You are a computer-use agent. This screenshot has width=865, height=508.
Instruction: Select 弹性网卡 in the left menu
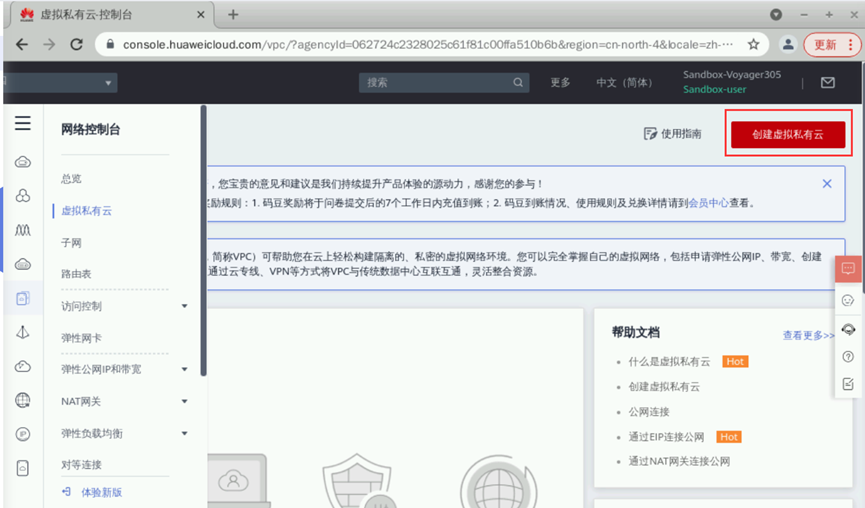coord(81,338)
